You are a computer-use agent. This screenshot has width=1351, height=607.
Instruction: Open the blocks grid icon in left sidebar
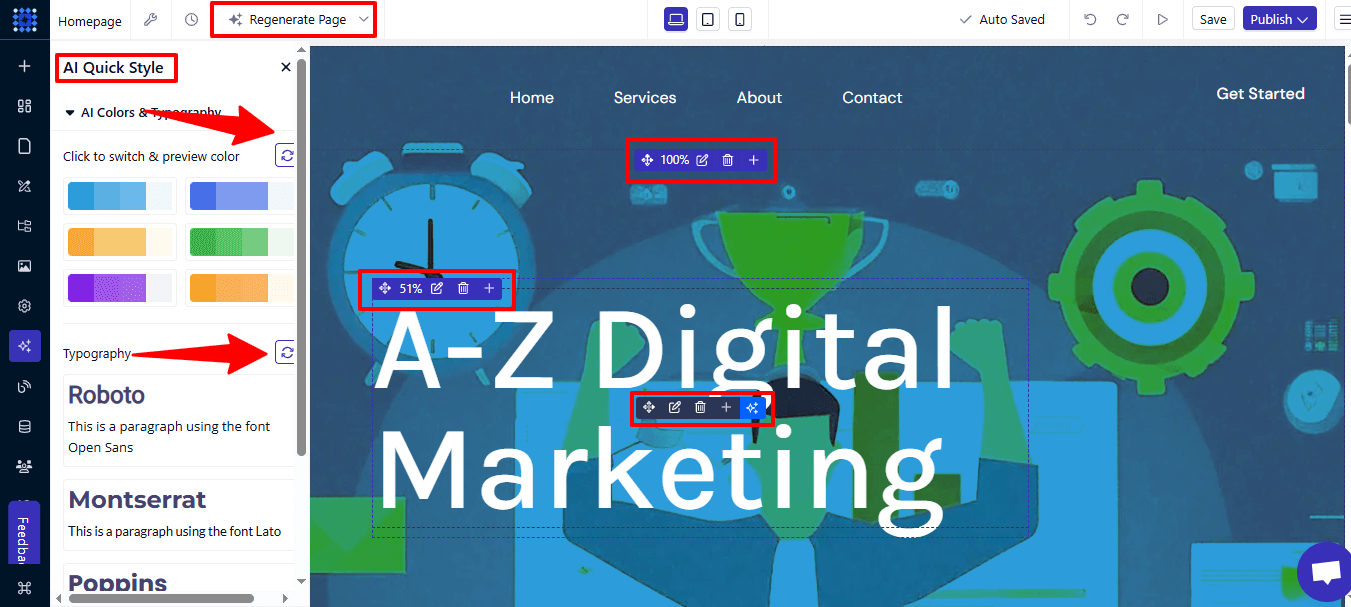(x=25, y=106)
